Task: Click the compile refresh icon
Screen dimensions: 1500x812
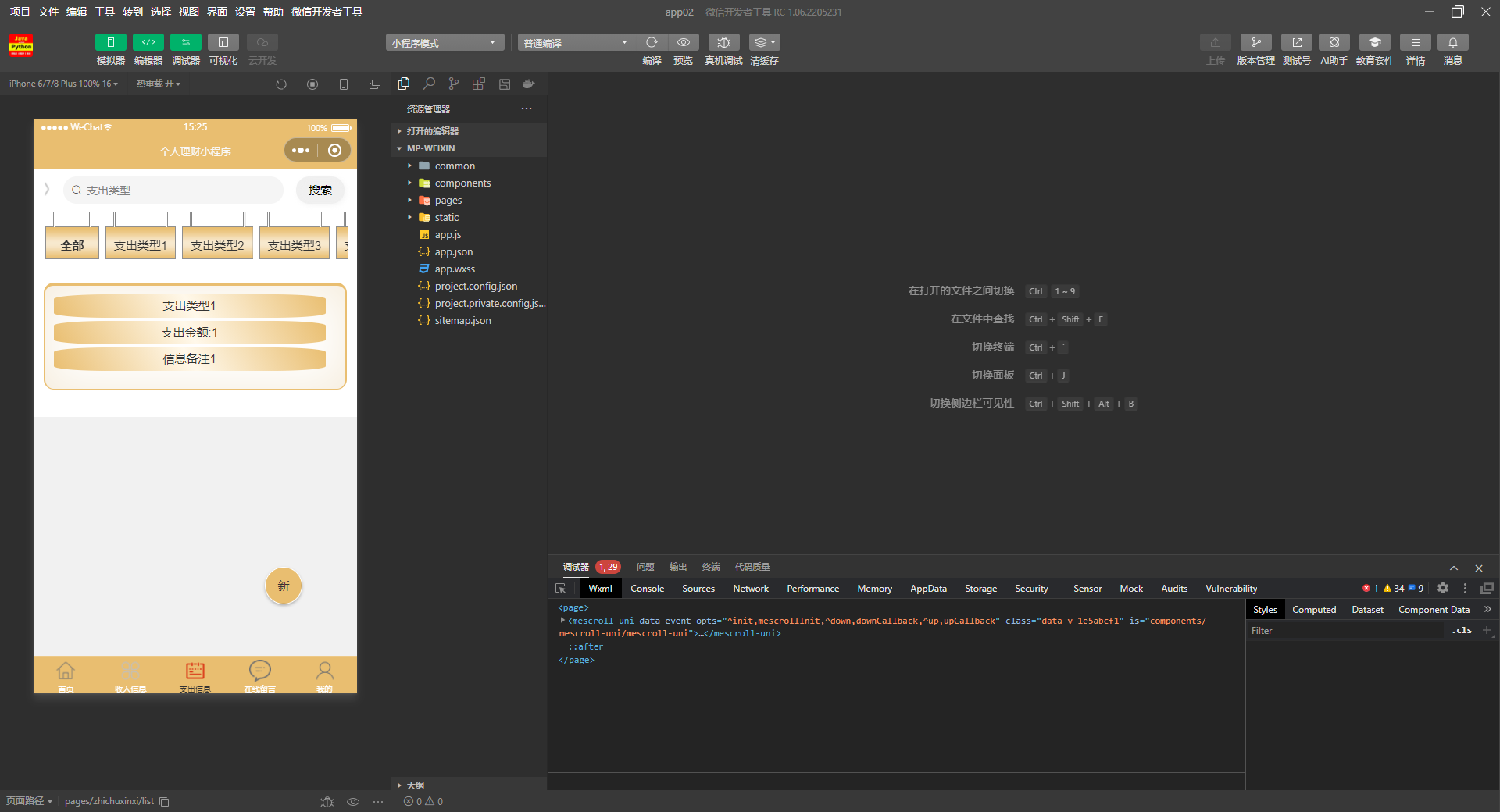Action: click(x=652, y=42)
